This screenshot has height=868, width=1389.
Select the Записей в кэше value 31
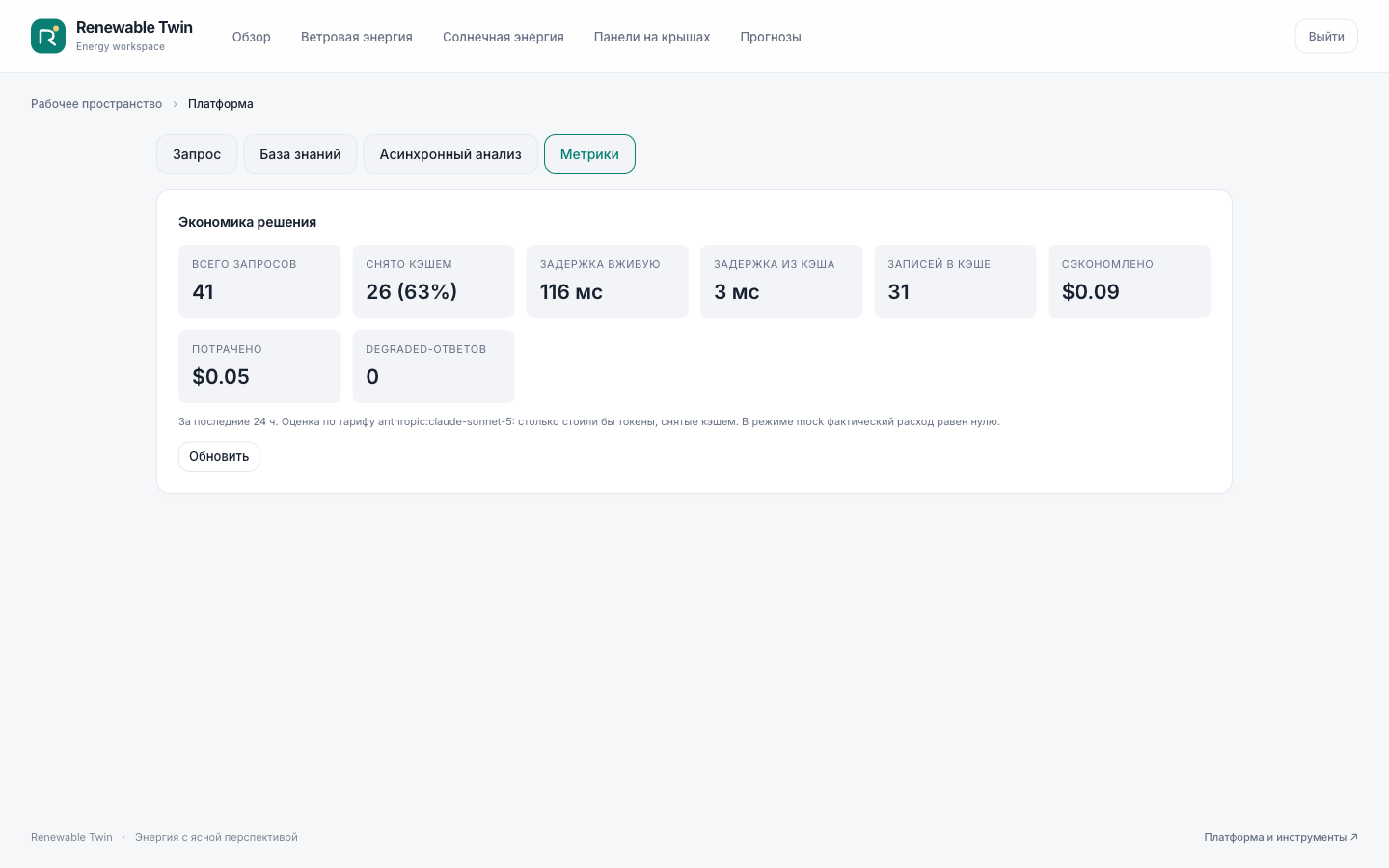[x=899, y=291]
